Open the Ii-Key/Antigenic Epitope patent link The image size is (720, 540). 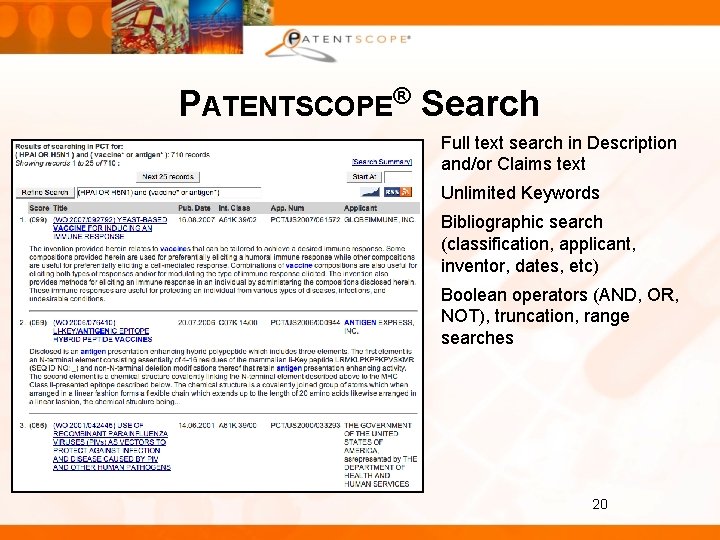pyautogui.click(x=102, y=331)
